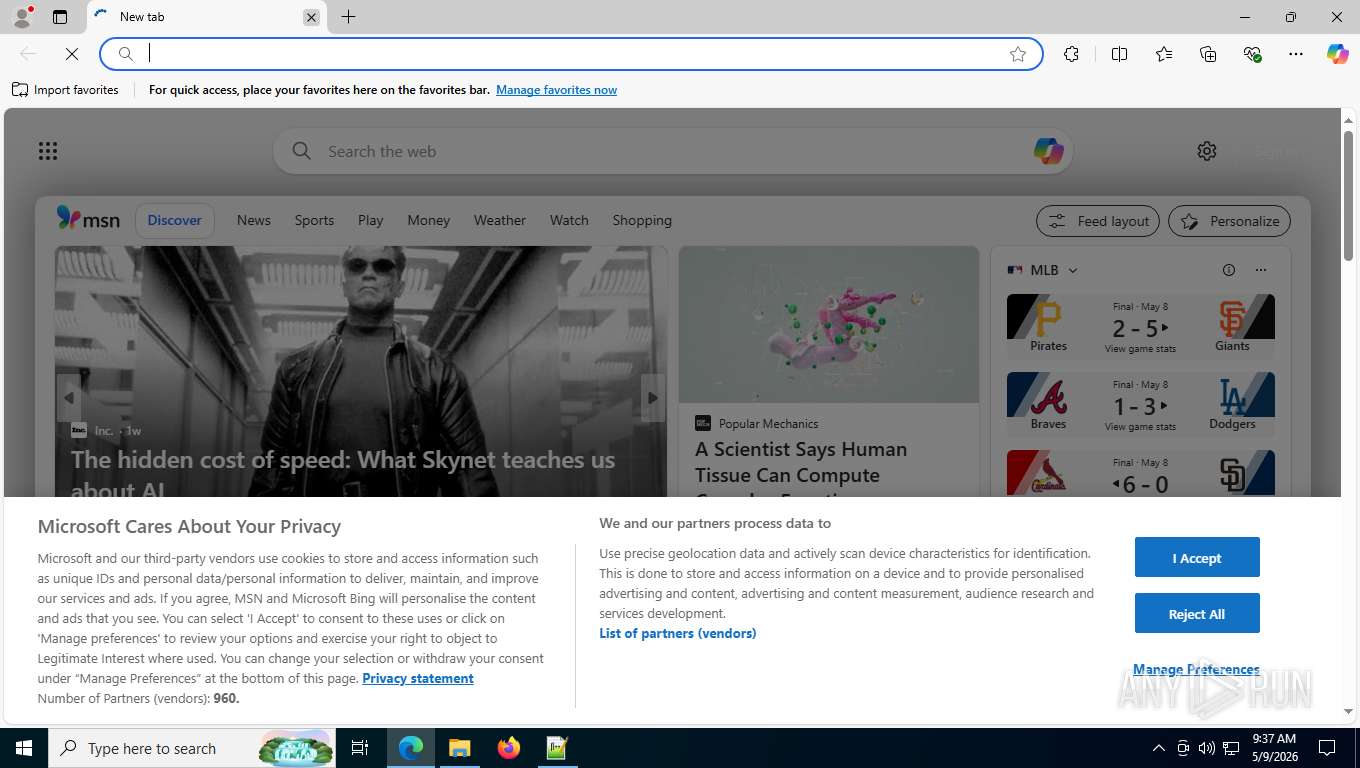
Task: Open File Explorer from taskbar
Action: coord(459,748)
